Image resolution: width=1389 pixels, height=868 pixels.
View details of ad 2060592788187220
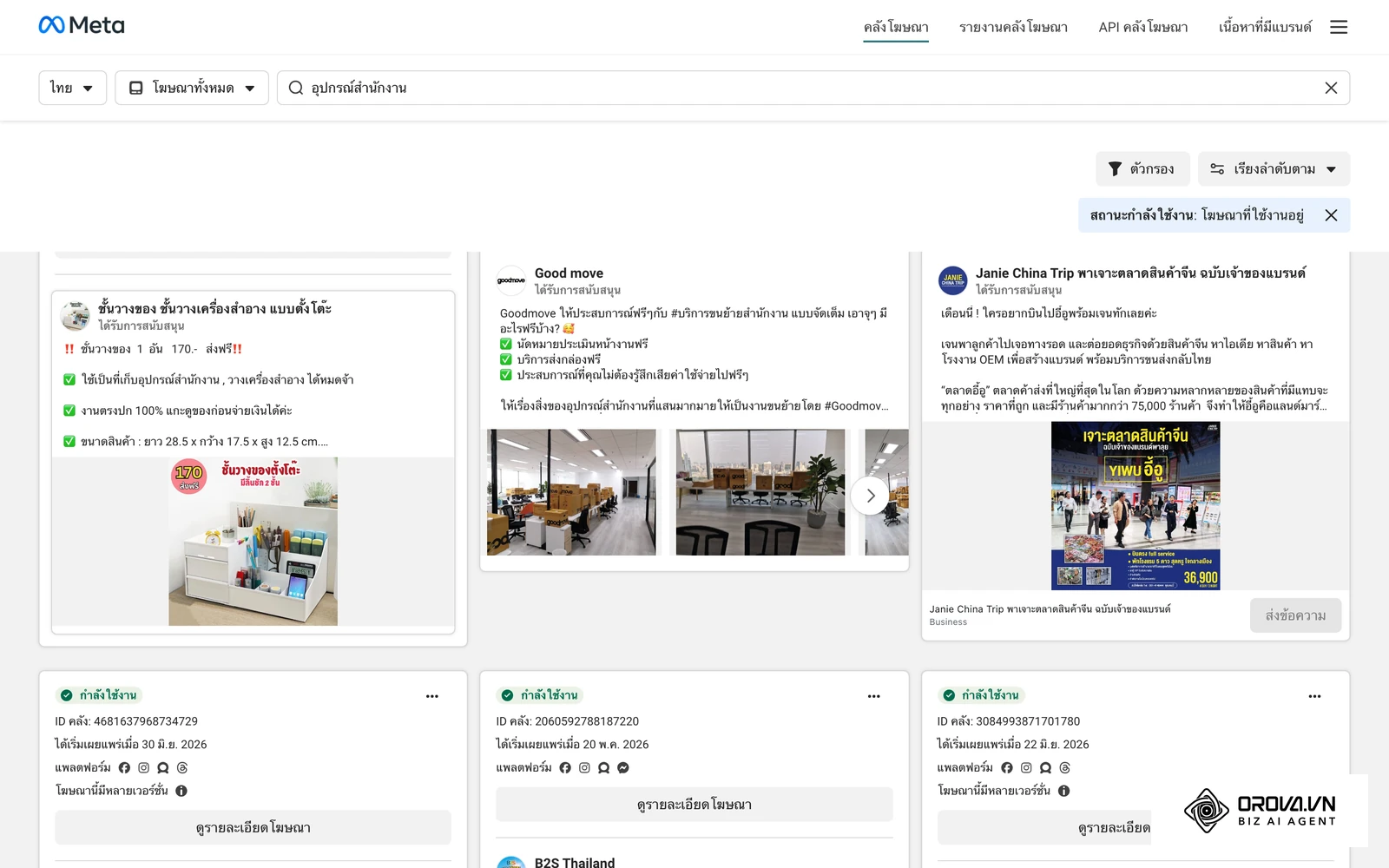tap(694, 805)
